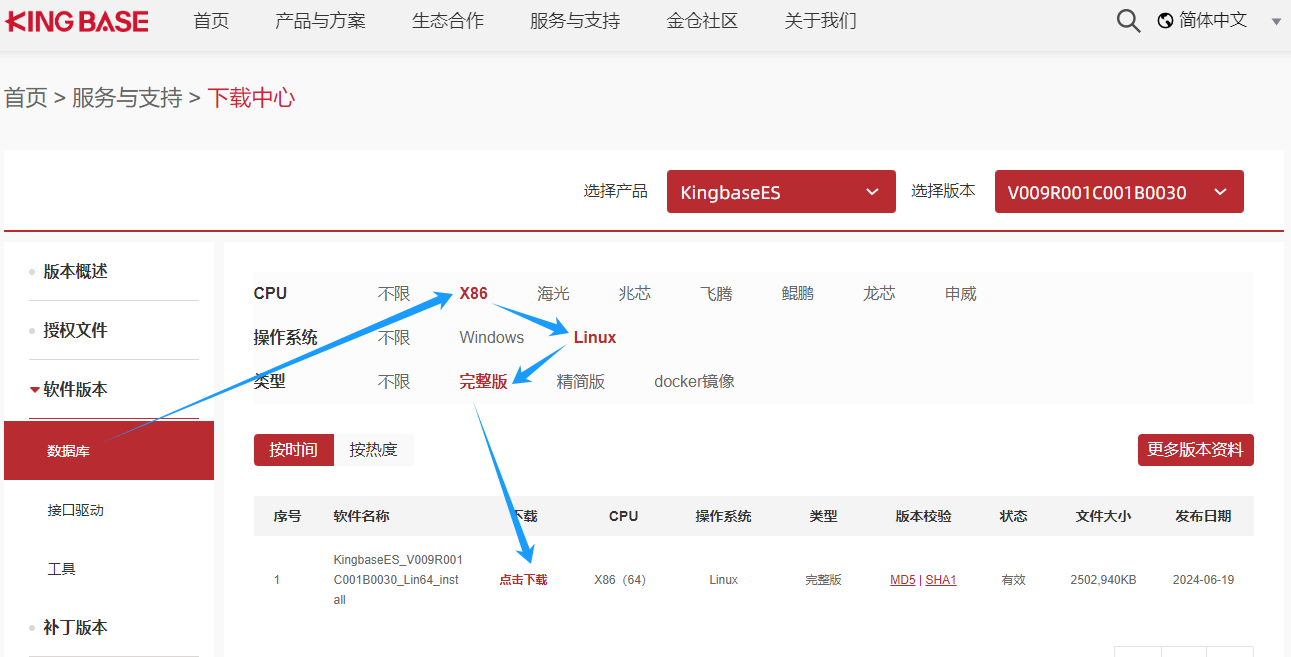Open the version V009R001C001B0030 dropdown
Image resolution: width=1291 pixels, height=657 pixels.
(x=1118, y=192)
